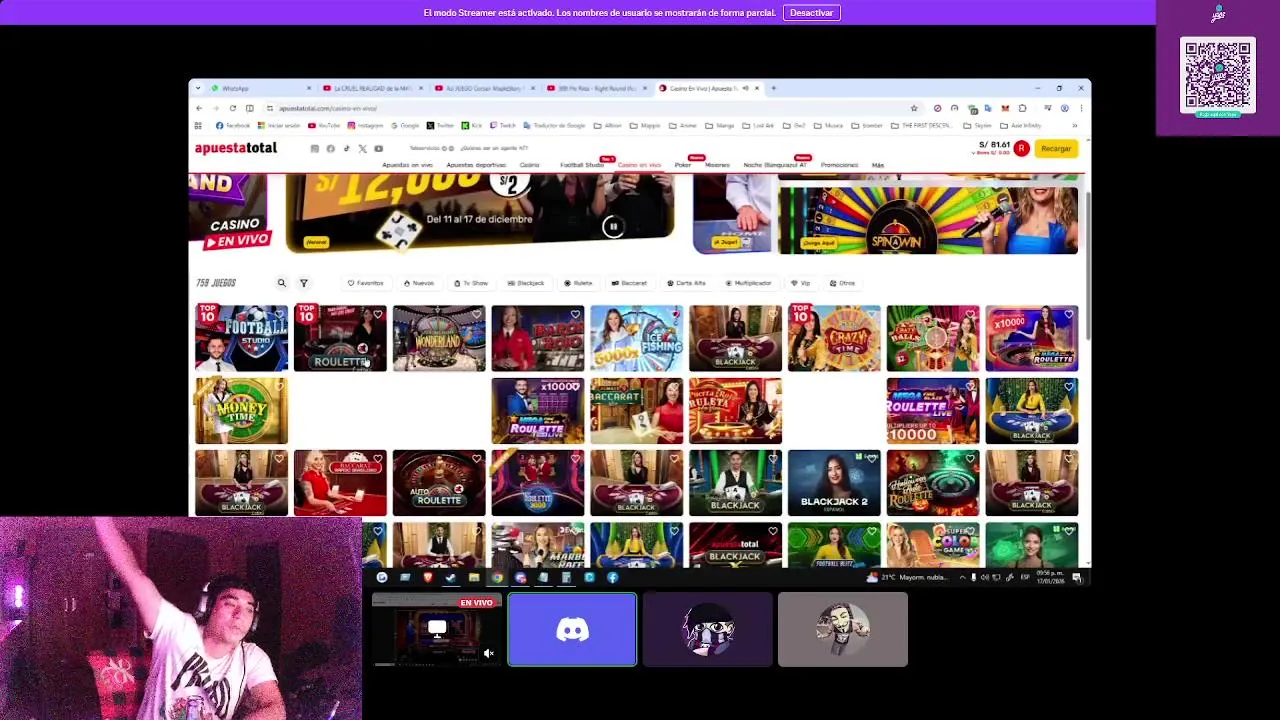
Task: Open the Poker menu item
Action: pyautogui.click(x=683, y=165)
